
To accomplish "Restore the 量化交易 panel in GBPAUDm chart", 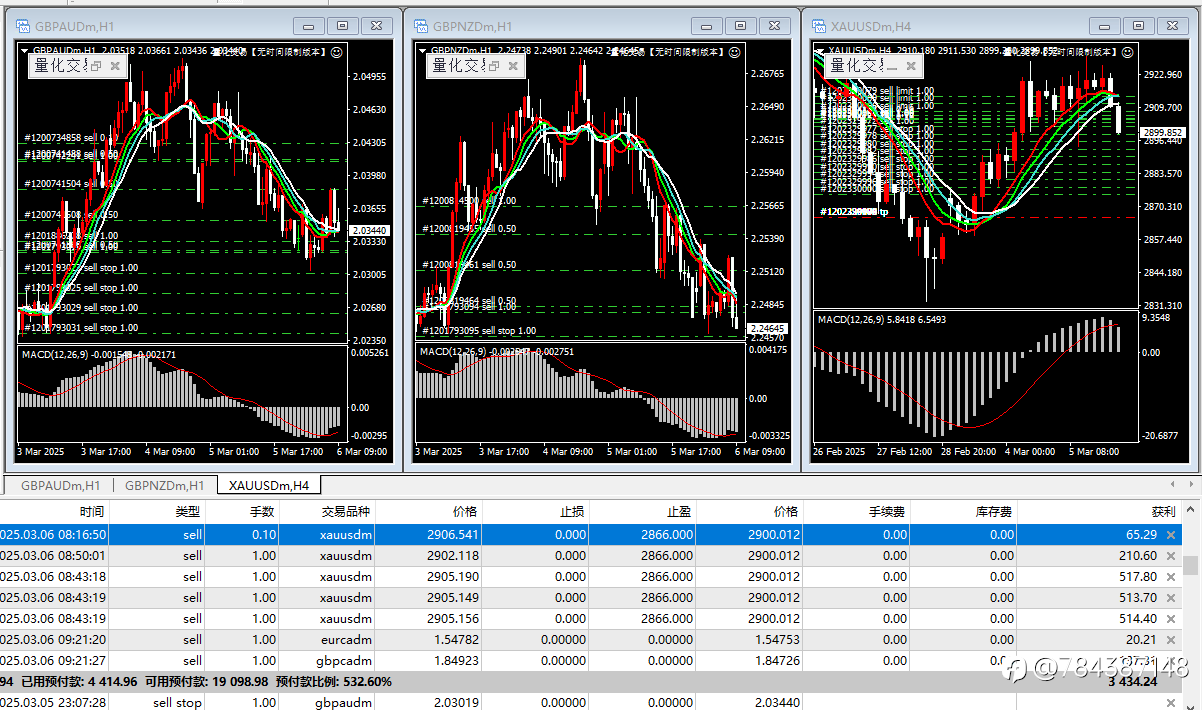I will [x=97, y=66].
